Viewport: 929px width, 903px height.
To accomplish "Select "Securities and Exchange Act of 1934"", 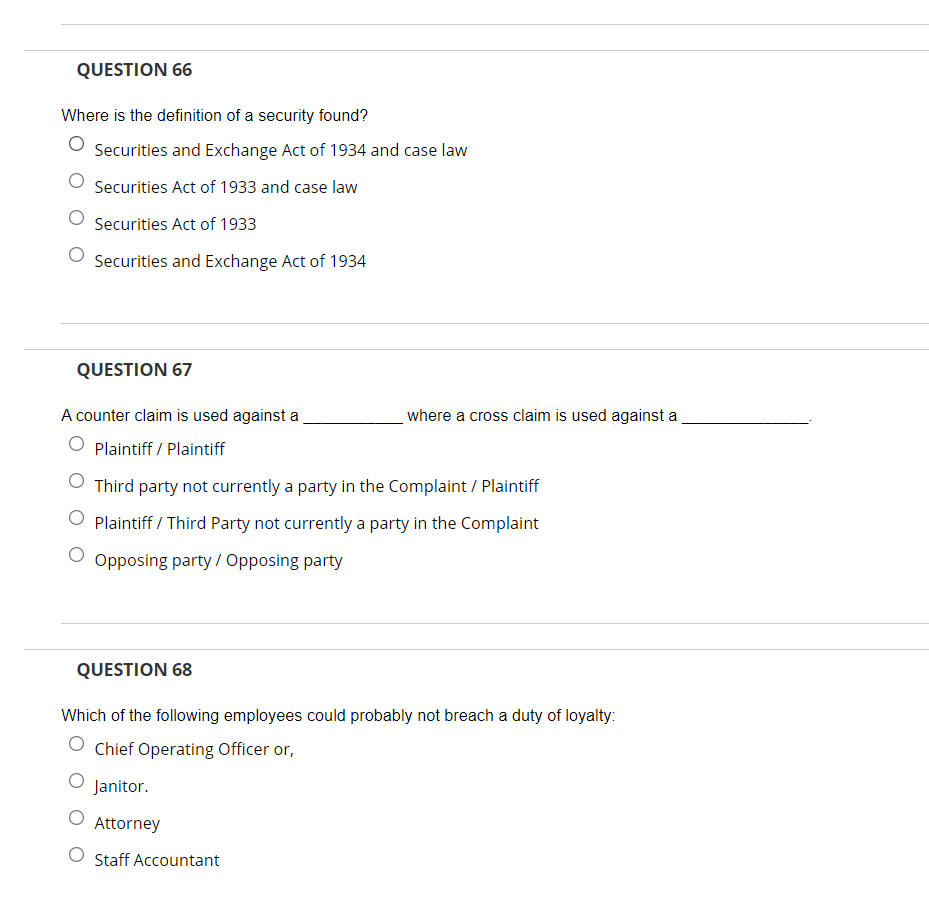I will coord(76,254).
